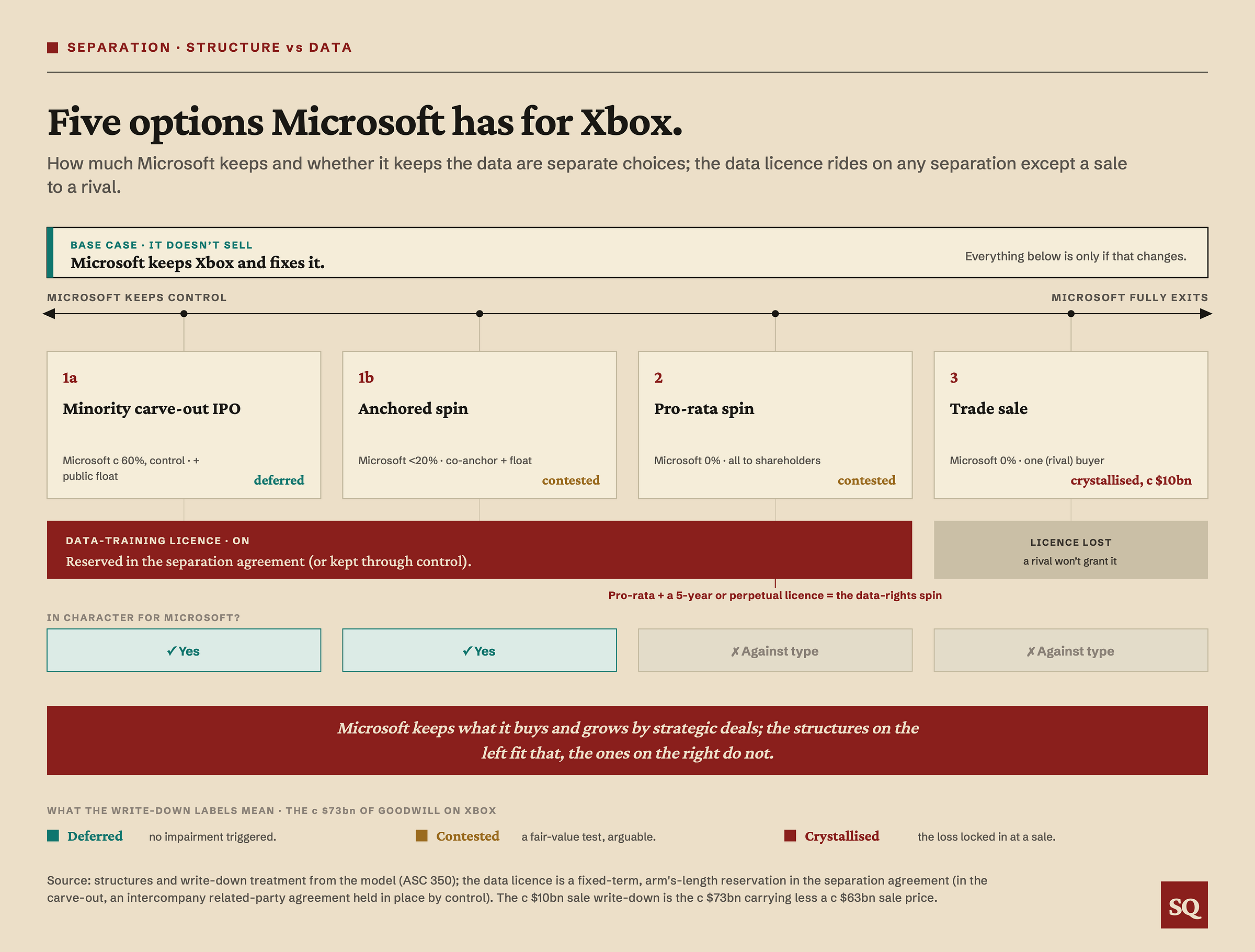Click the 'Anchored spin' title

(x=413, y=409)
